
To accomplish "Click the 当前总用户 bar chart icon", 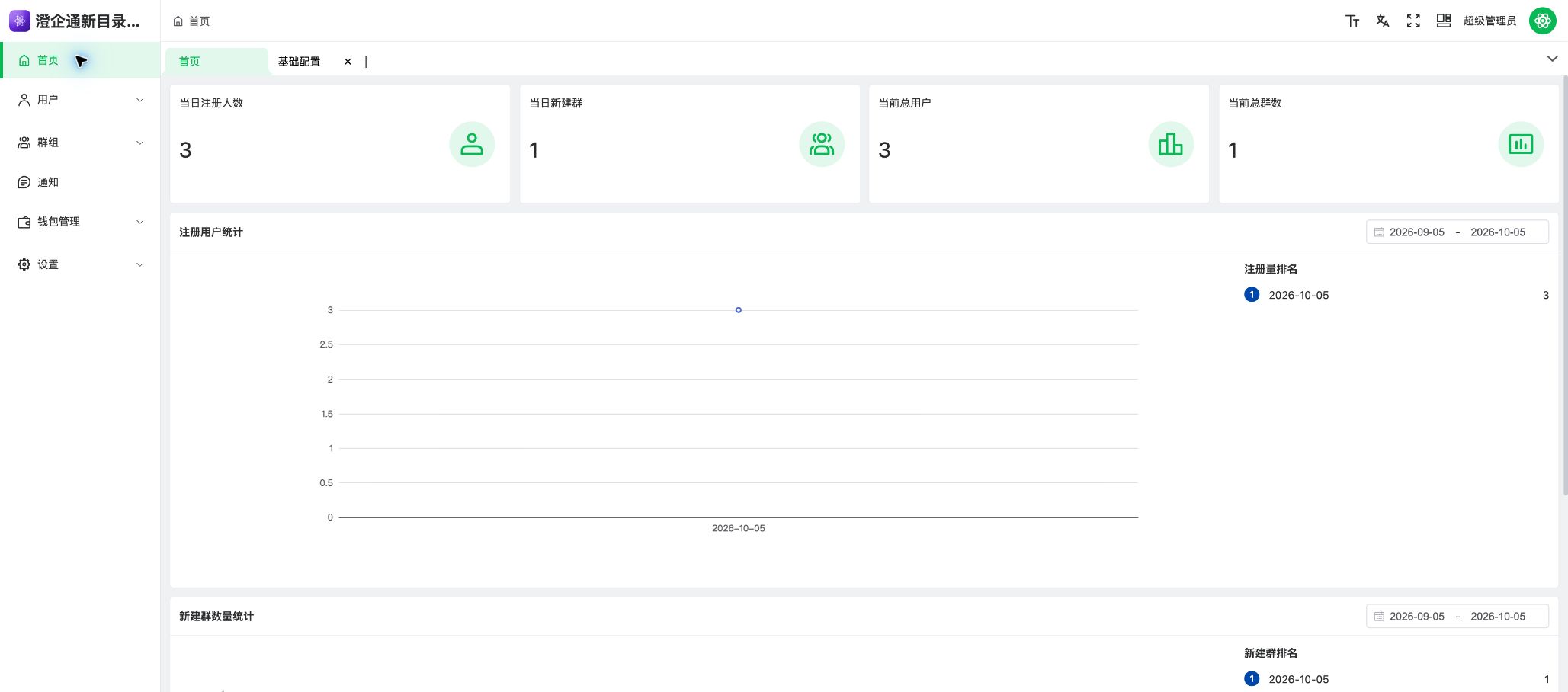I will [1171, 144].
